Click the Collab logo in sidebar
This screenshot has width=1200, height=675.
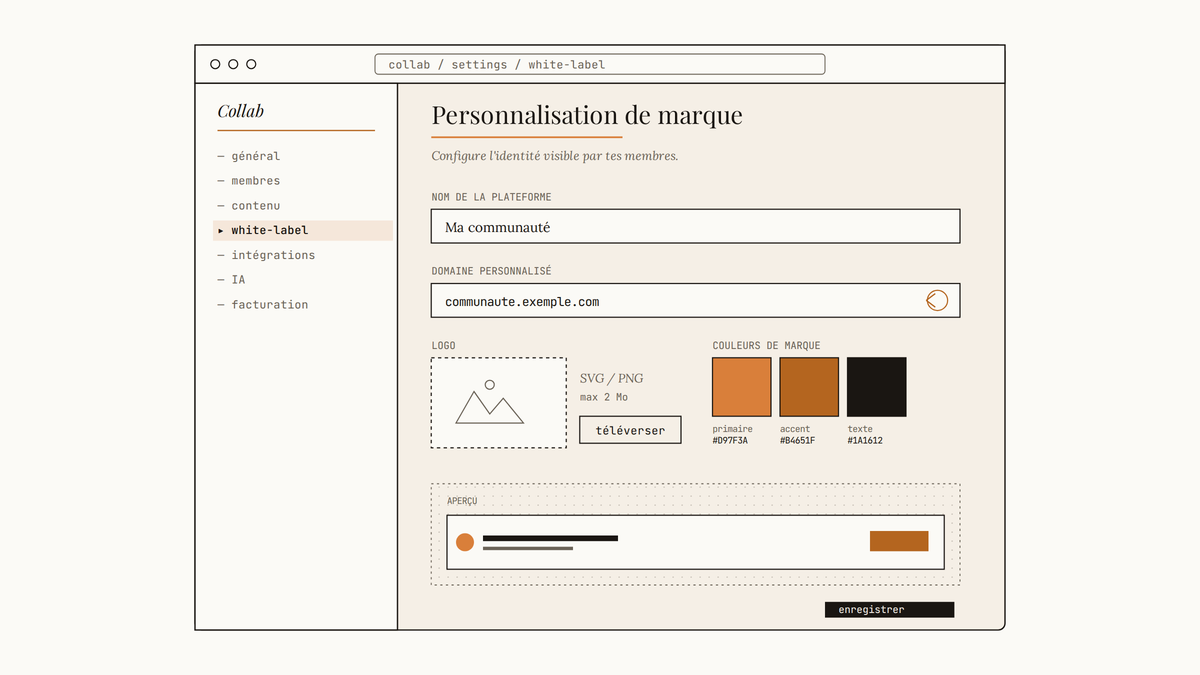coord(241,111)
